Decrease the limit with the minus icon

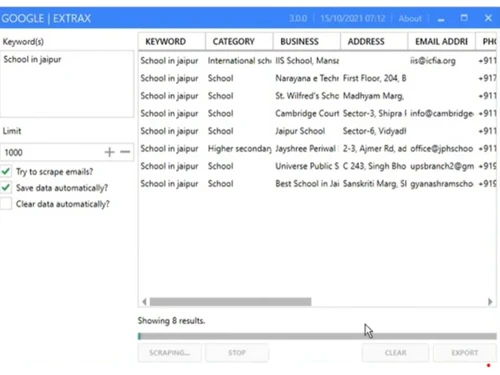125,152
